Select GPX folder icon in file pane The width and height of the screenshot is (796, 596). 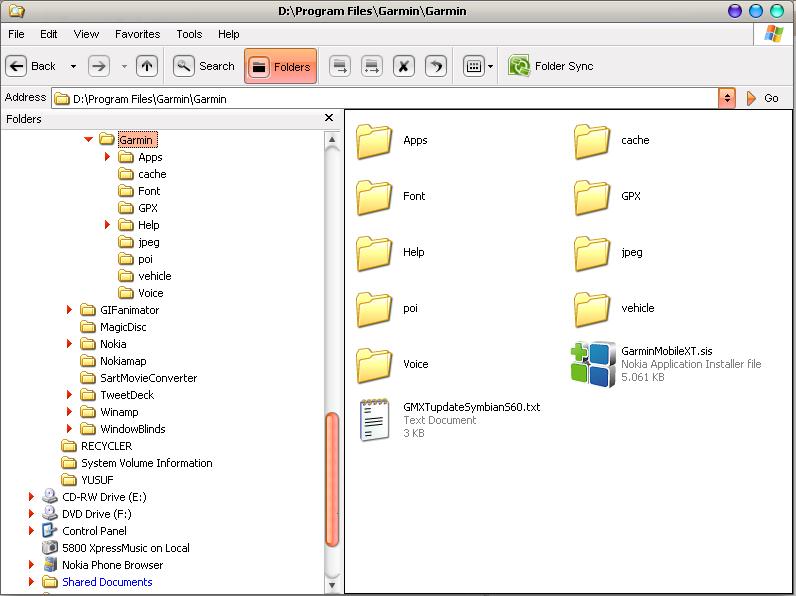click(592, 197)
